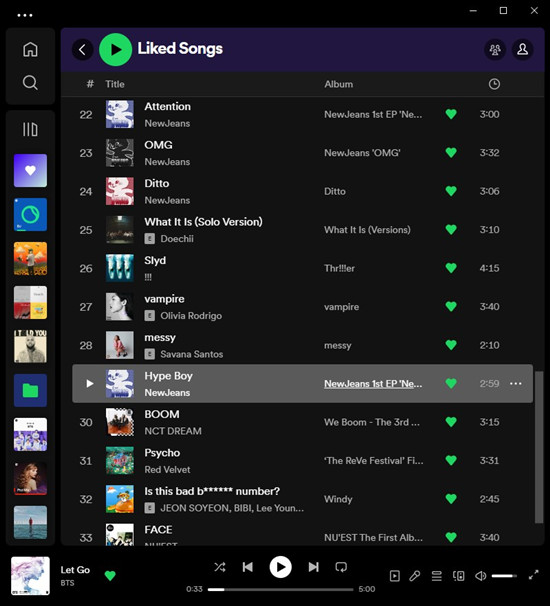Viewport: 550px width, 606px height.
Task: Sort by the Title column header
Action: [115, 84]
